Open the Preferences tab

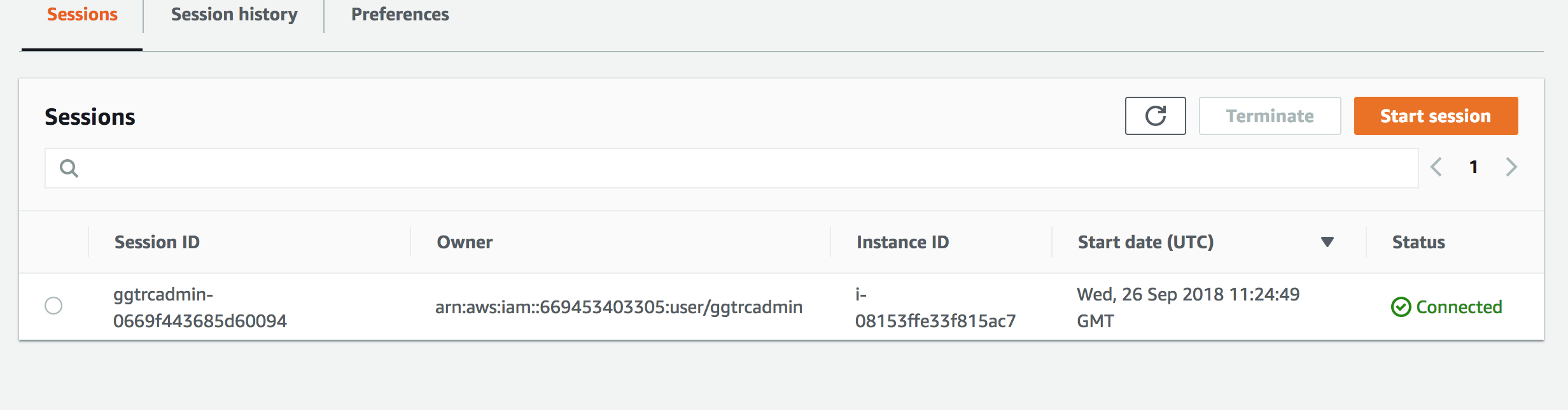point(400,15)
